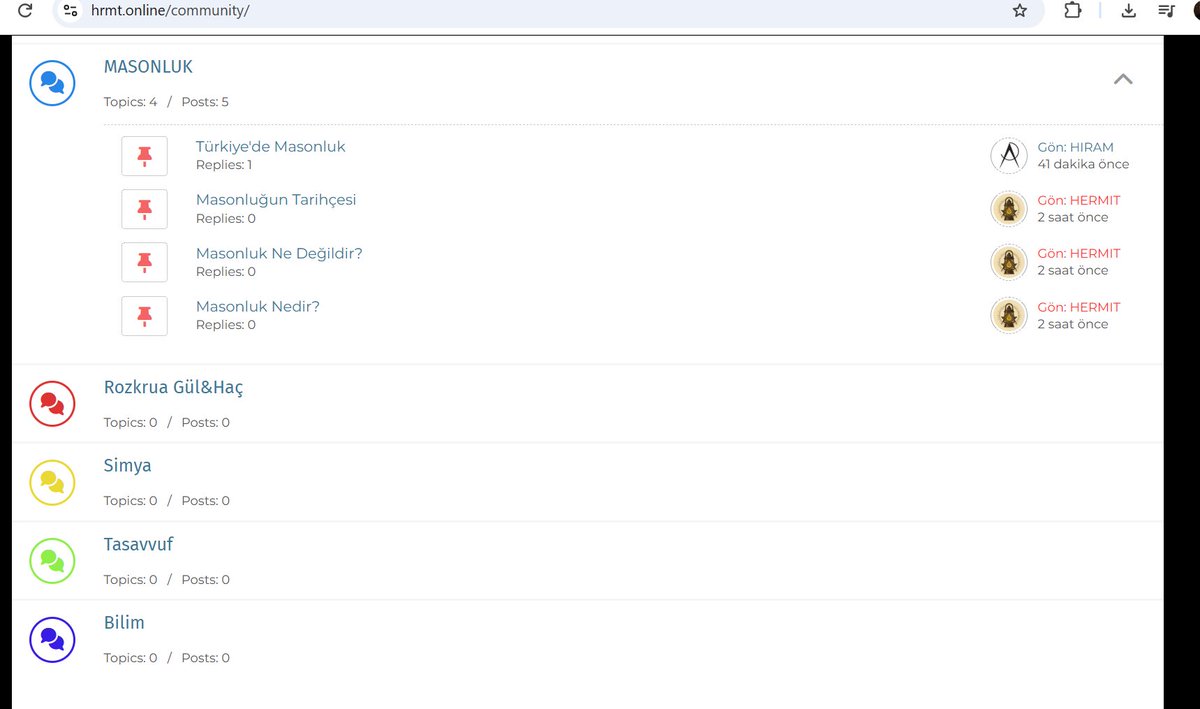Click the address bar showing hrmt.online/community/
Image resolution: width=1200 pixels, height=709 pixels.
pyautogui.click(x=548, y=11)
